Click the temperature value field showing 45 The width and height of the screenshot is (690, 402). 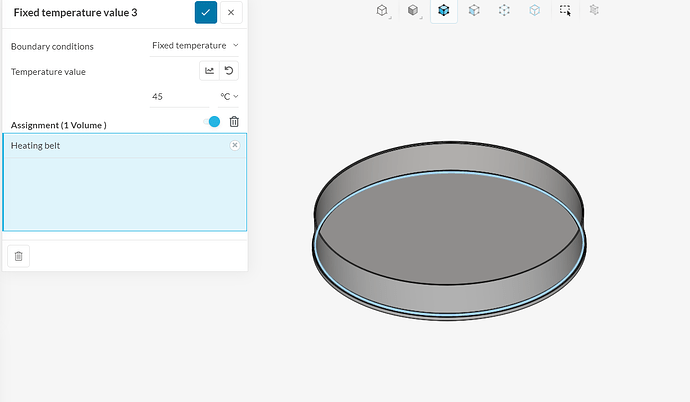(177, 97)
